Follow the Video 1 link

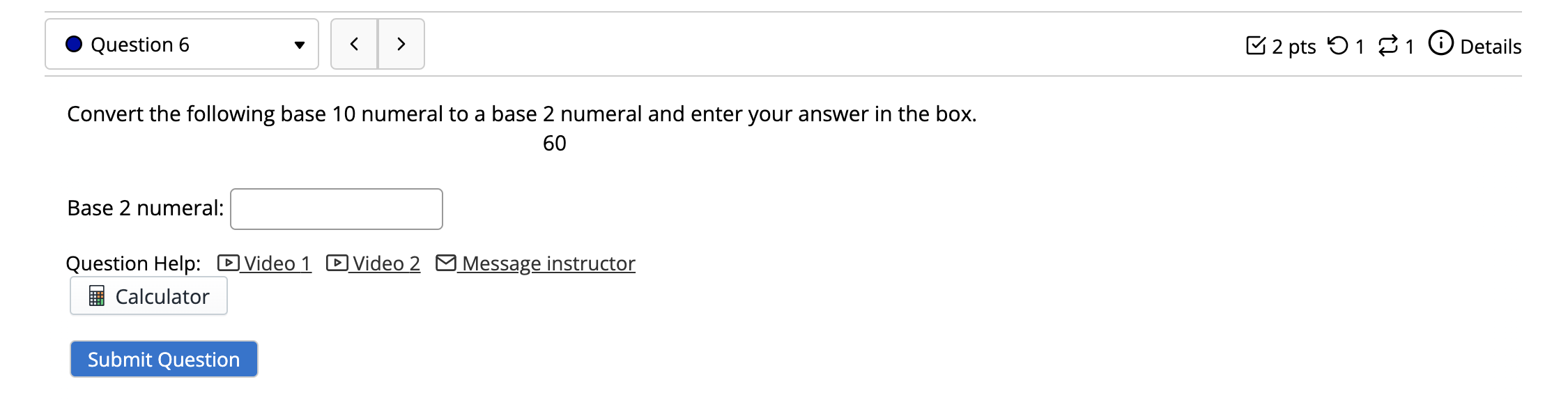277,263
